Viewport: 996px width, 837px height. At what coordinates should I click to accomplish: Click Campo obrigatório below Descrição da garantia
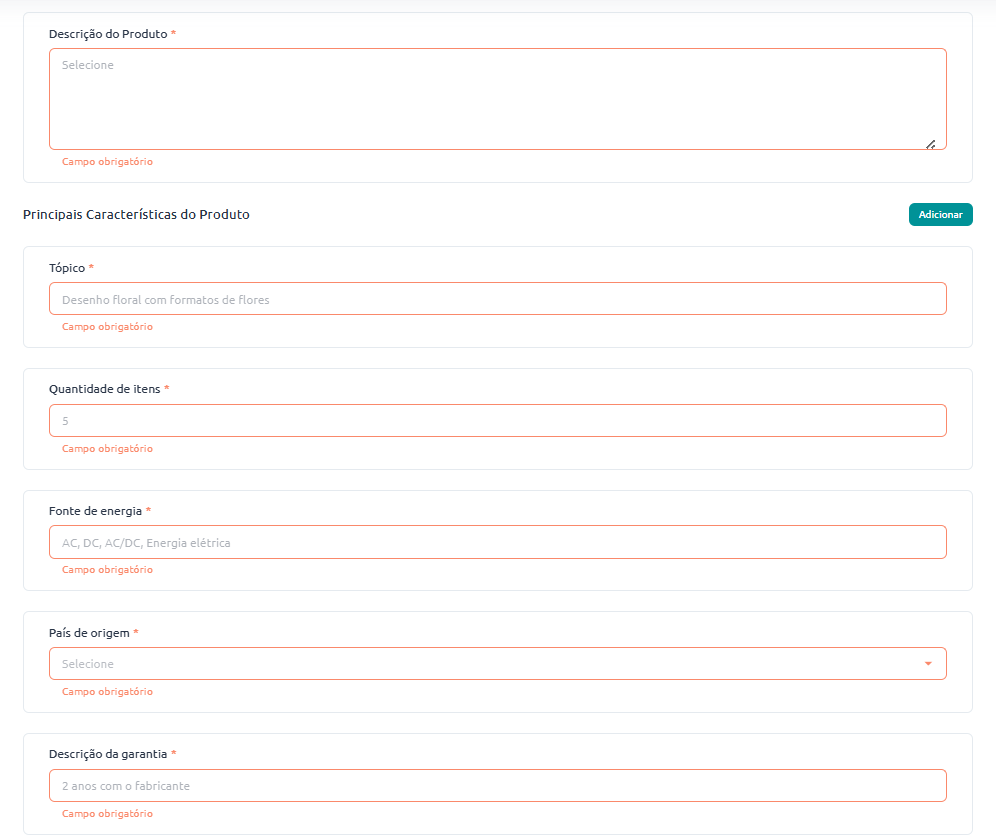pyautogui.click(x=107, y=814)
